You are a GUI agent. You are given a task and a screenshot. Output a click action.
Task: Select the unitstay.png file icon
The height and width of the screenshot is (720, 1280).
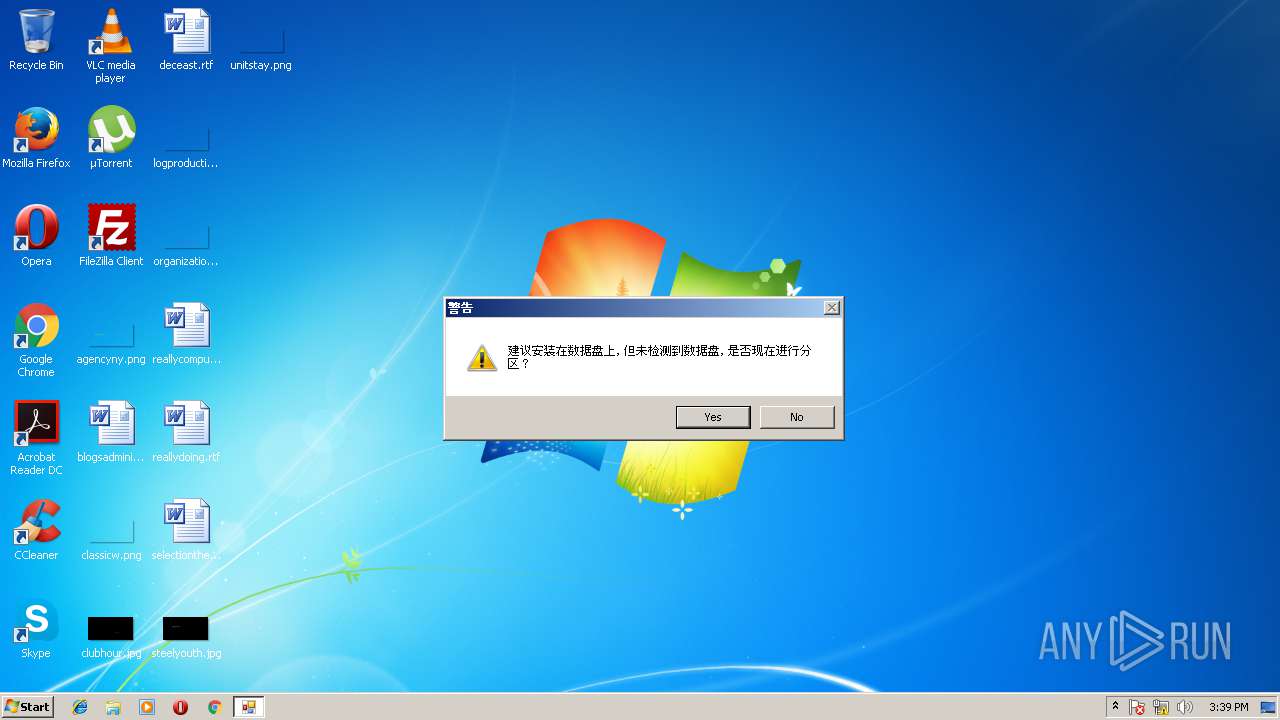[261, 48]
